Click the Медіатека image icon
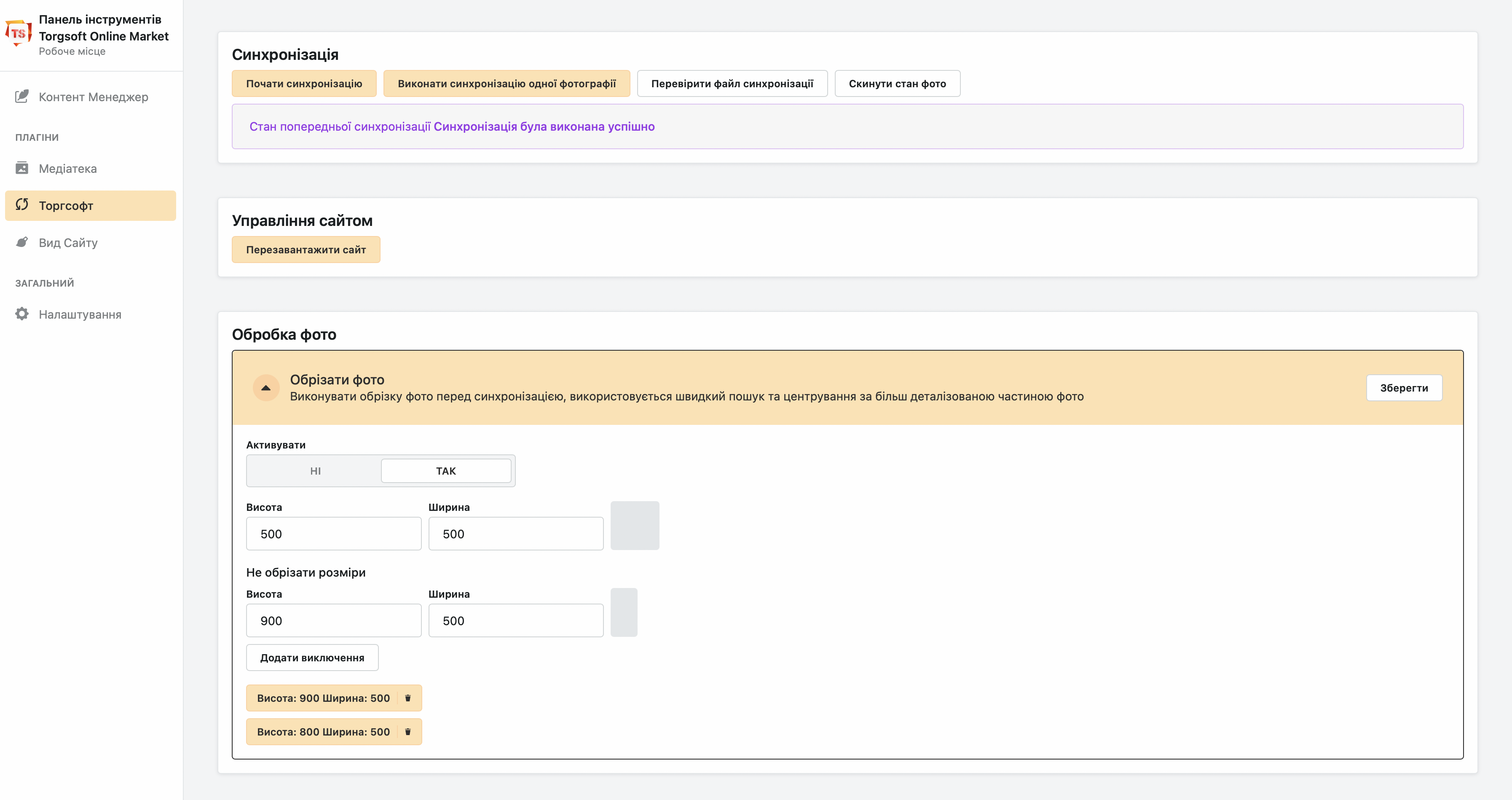1512x800 pixels. click(22, 168)
